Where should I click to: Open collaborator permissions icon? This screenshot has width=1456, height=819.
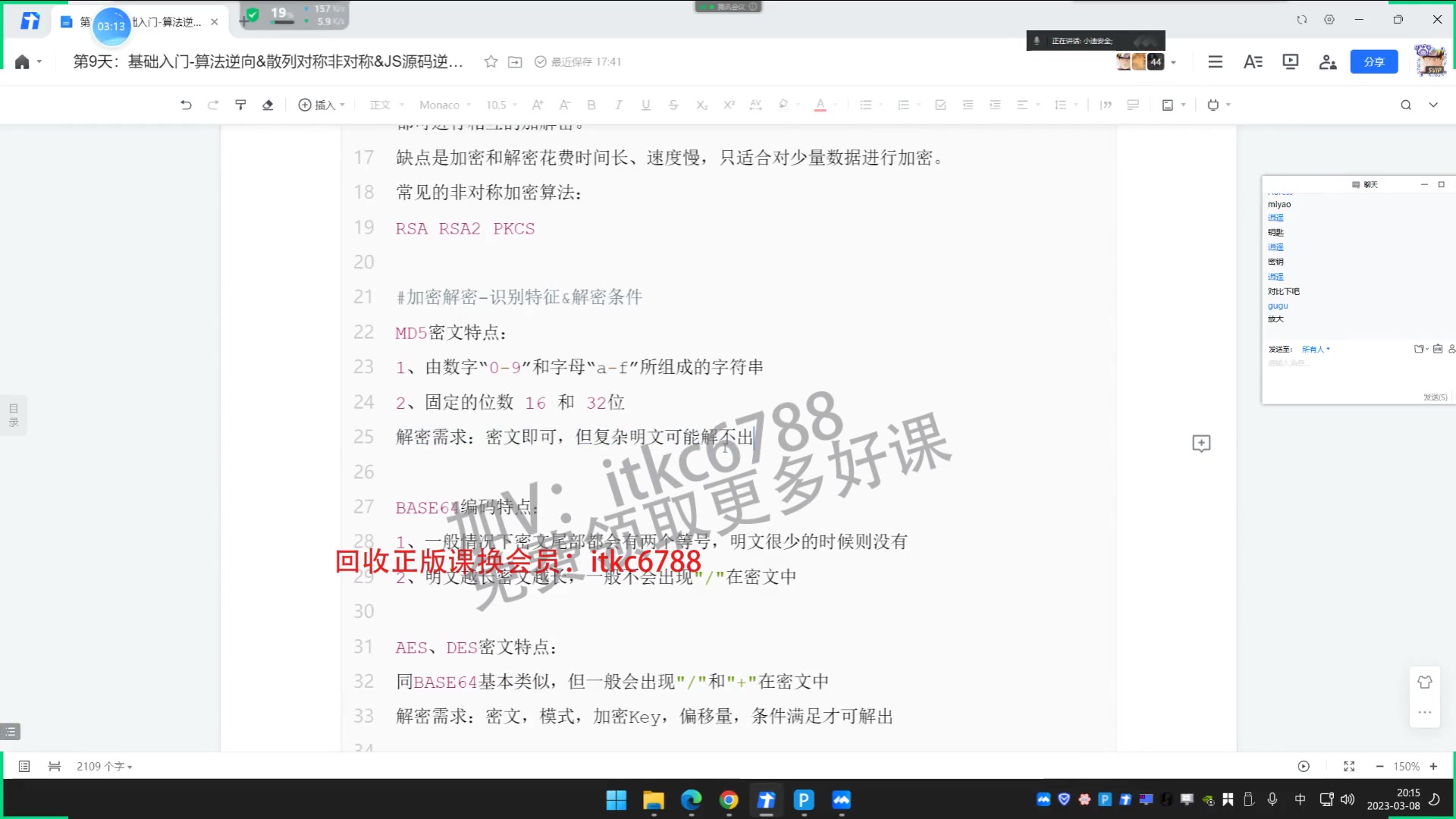(1327, 62)
